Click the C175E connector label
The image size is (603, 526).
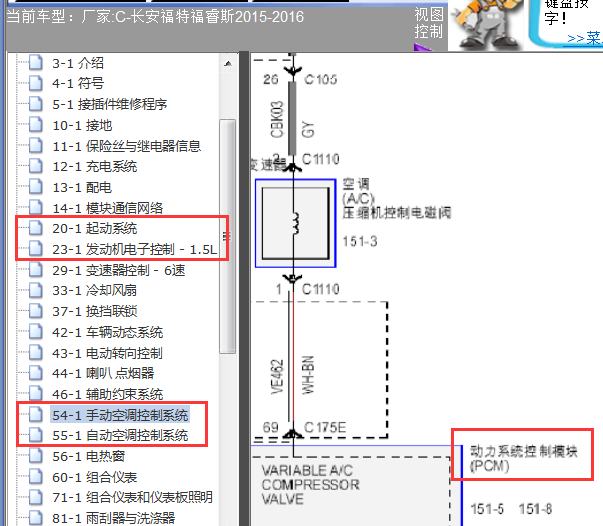325,428
